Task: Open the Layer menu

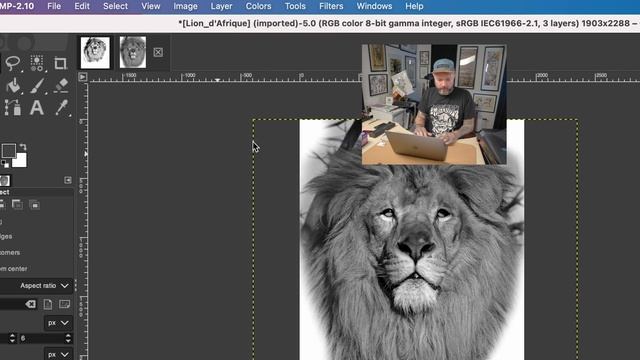Action: [x=221, y=7]
